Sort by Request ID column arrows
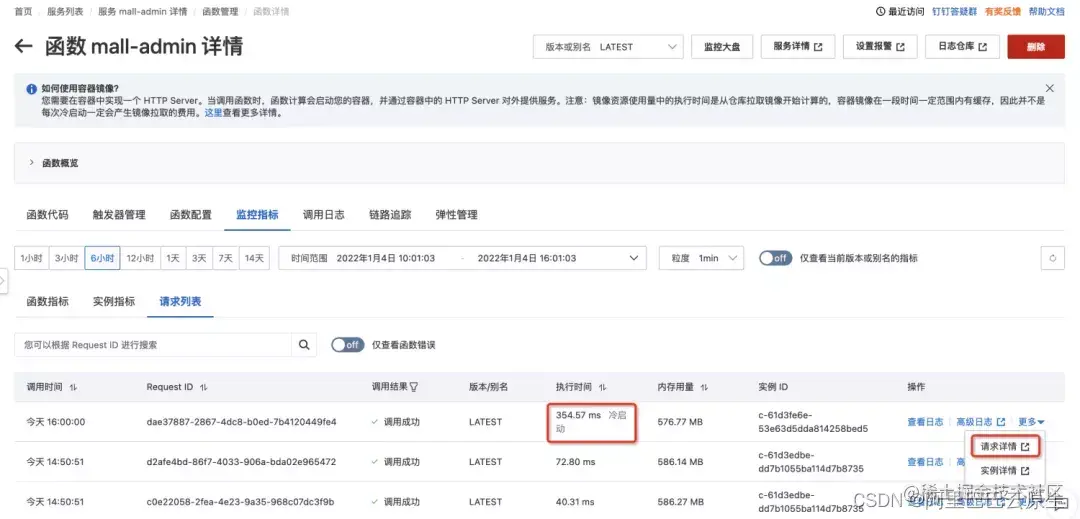This screenshot has height=519, width=1080. [203, 388]
